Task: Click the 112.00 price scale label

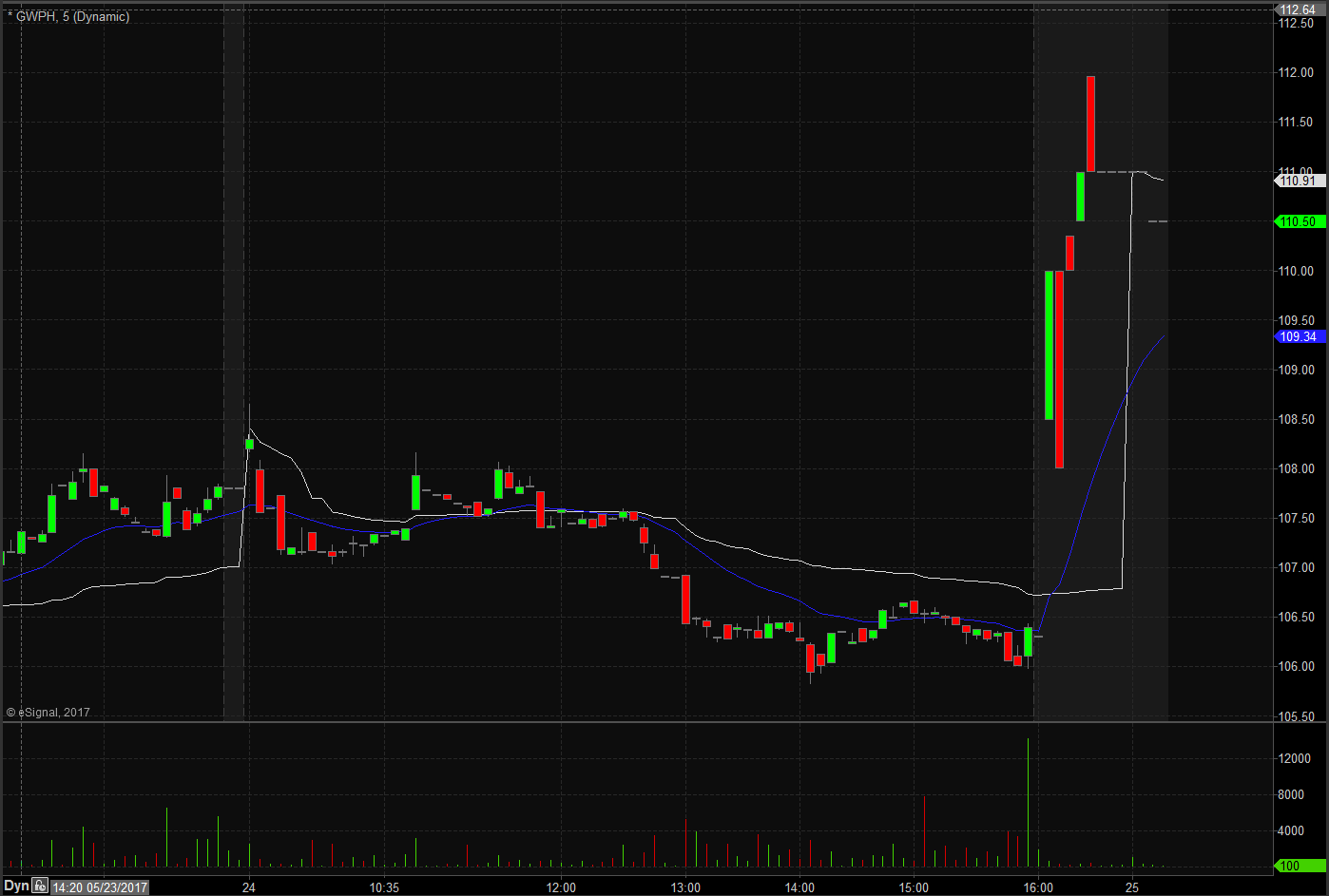Action: [1297, 72]
